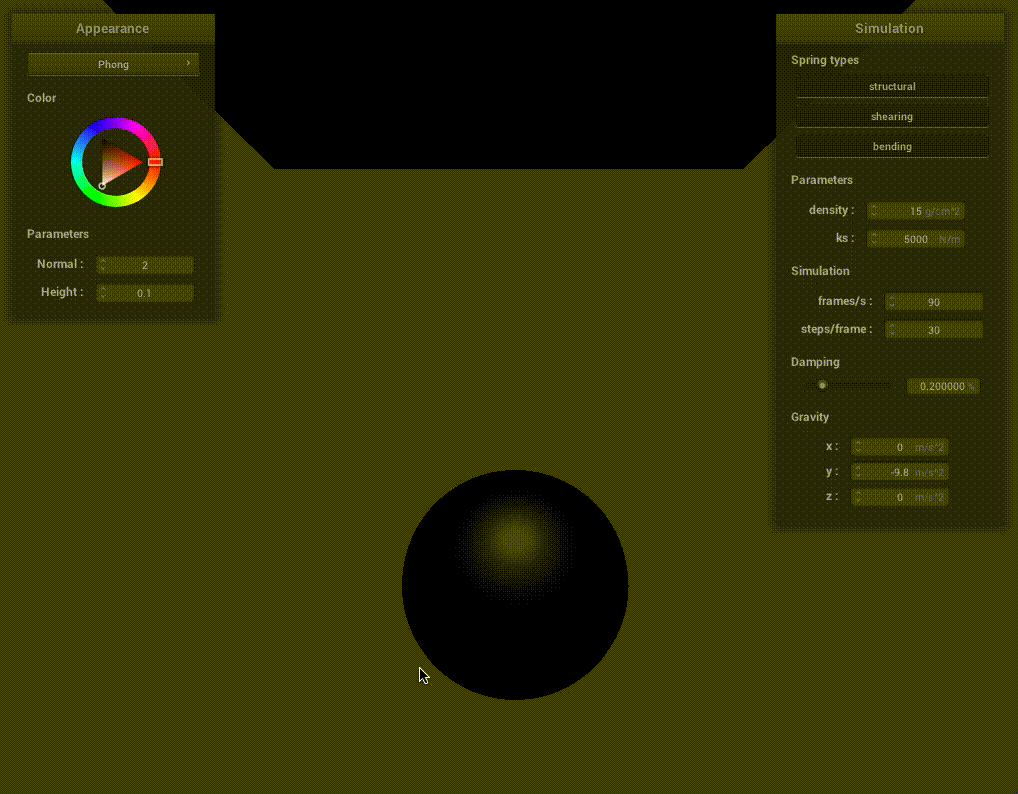Click the gravity y spinner arrows
The width and height of the screenshot is (1018, 794).
(857, 472)
